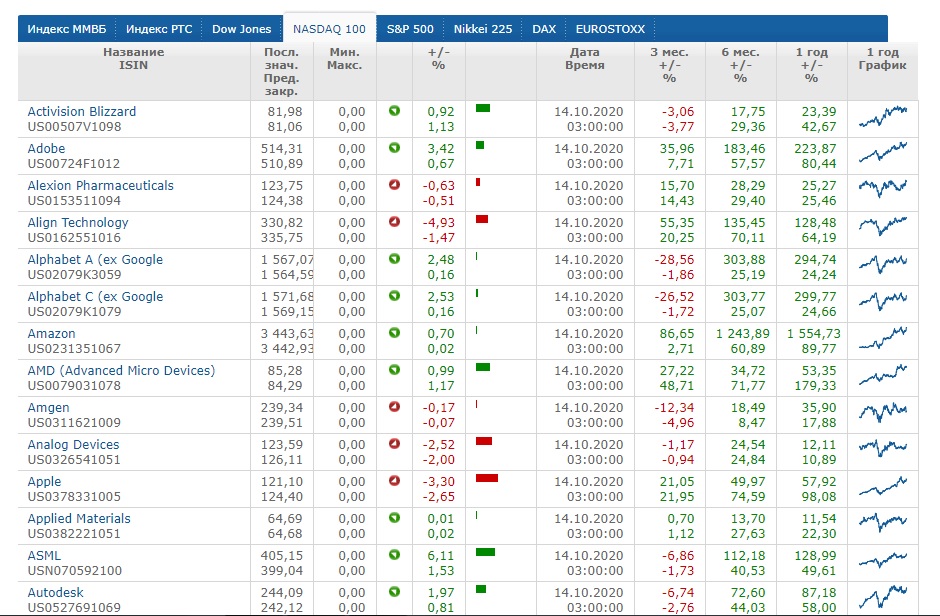Open the Amazon stock link
Screen dimensions: 940x616
coord(53,333)
